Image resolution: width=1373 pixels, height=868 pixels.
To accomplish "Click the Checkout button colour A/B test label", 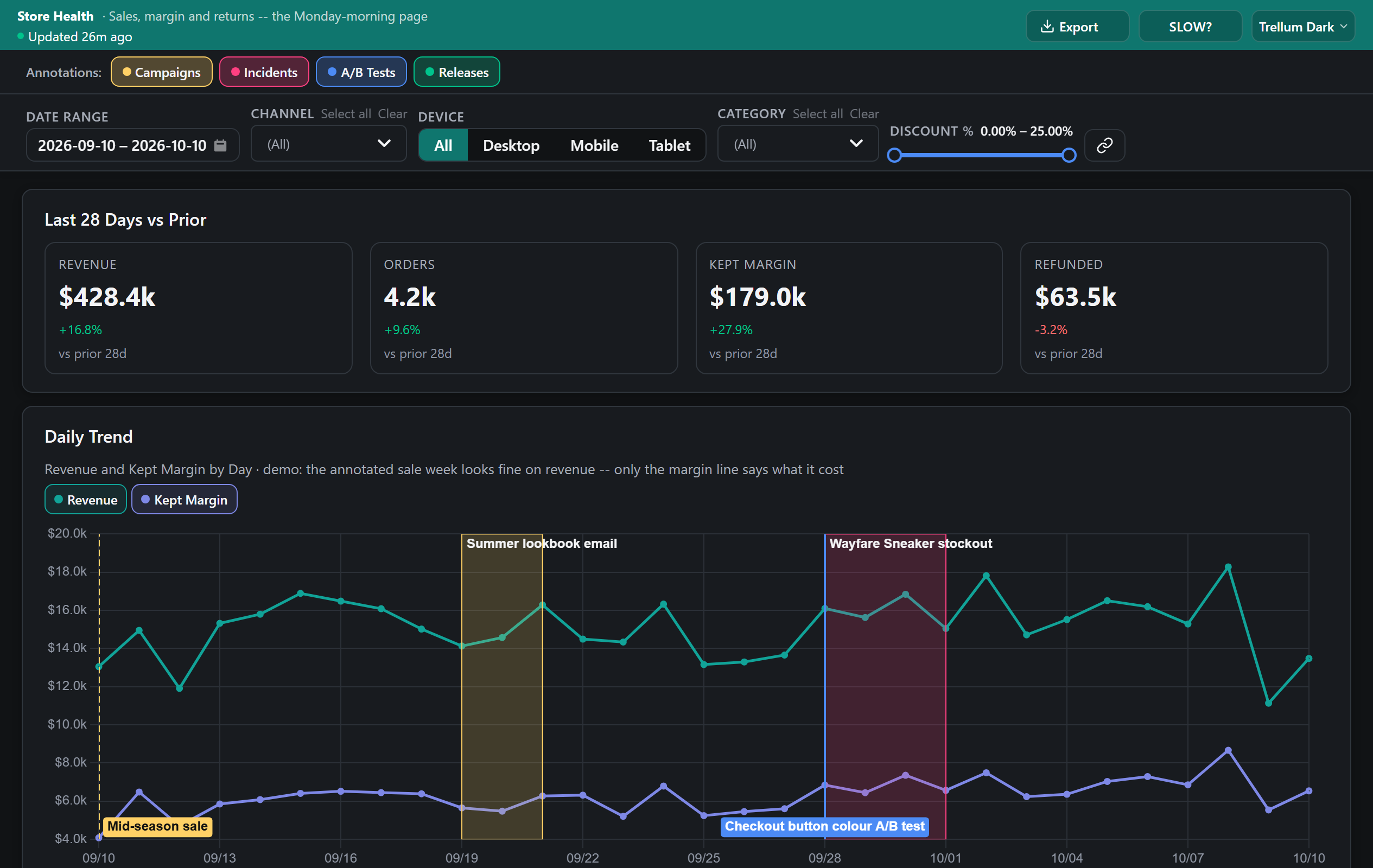I will tap(824, 826).
